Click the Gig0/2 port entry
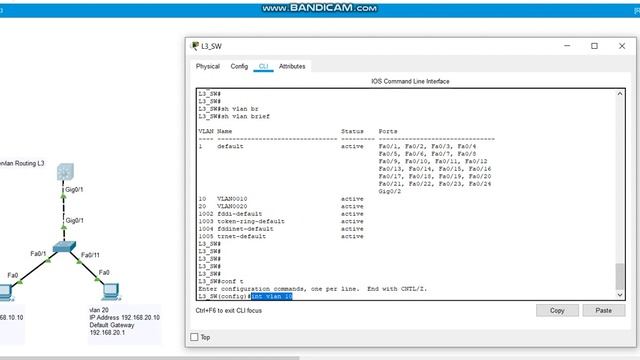The image size is (640, 360). pyautogui.click(x=390, y=191)
